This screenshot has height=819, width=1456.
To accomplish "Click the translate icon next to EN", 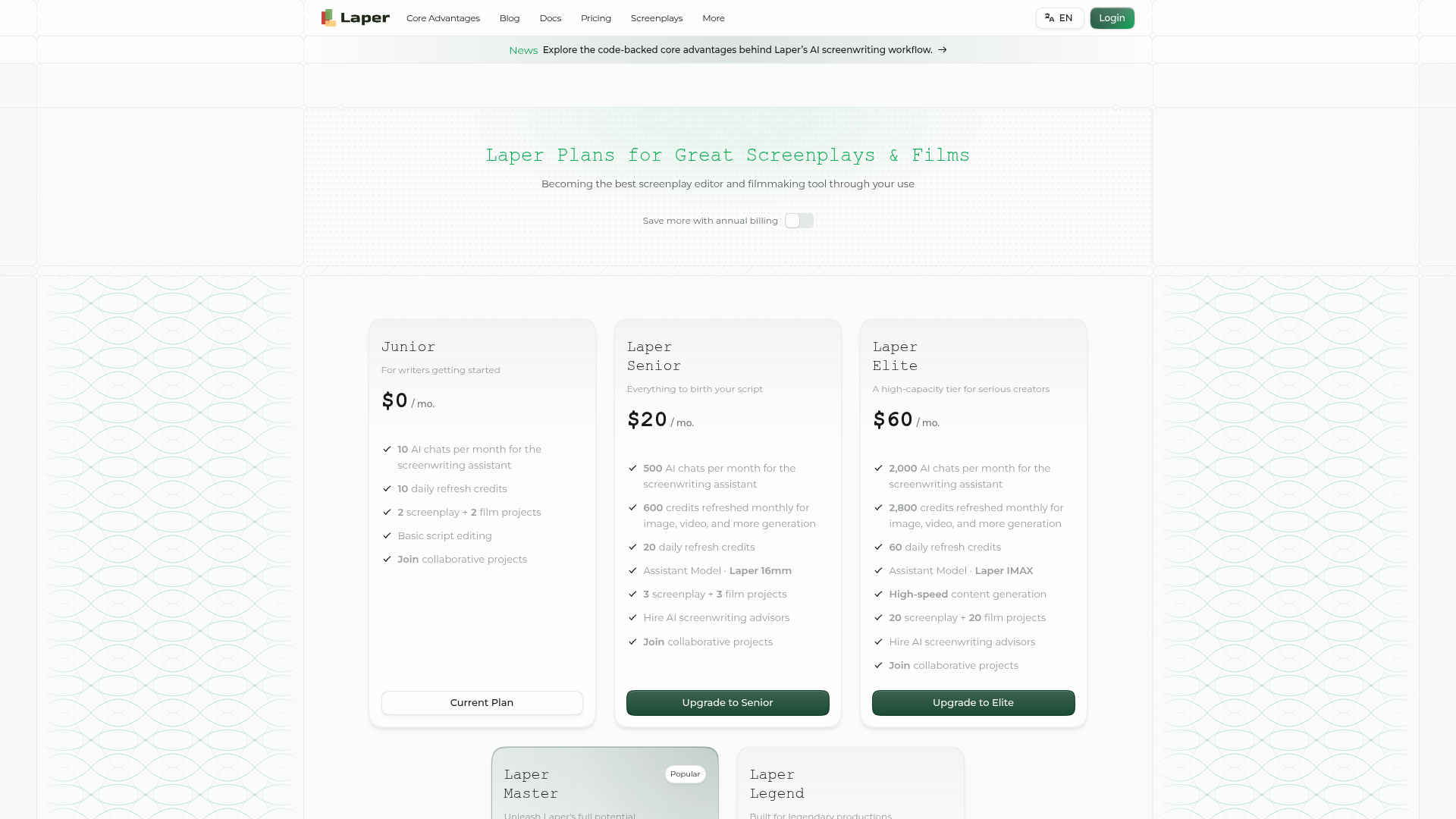I will 1050,18.
